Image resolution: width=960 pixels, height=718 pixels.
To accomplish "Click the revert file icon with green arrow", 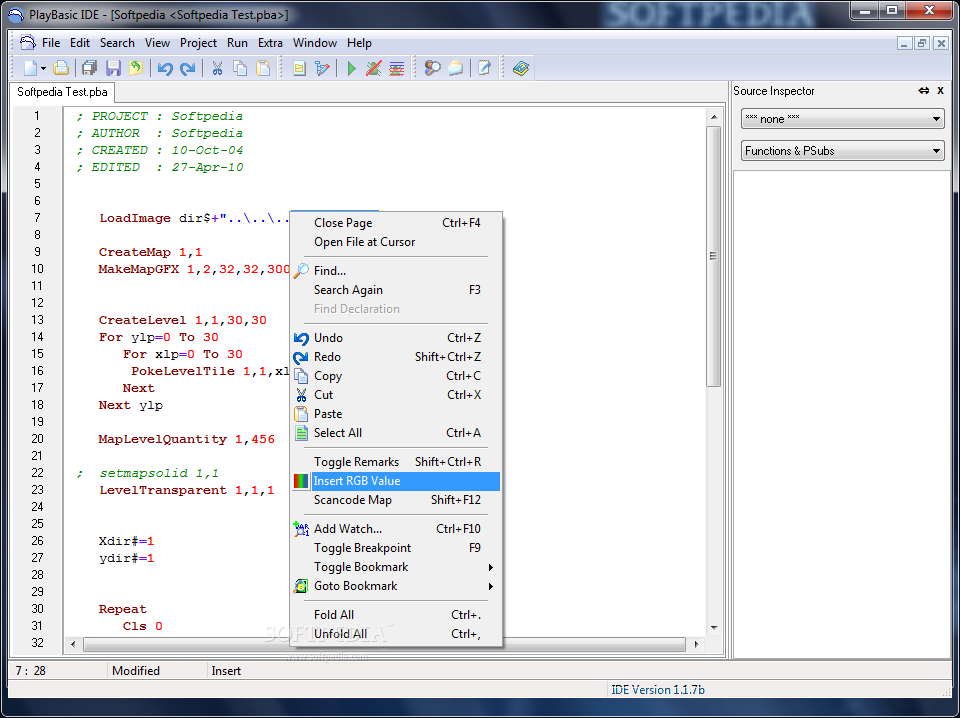I will pos(136,69).
